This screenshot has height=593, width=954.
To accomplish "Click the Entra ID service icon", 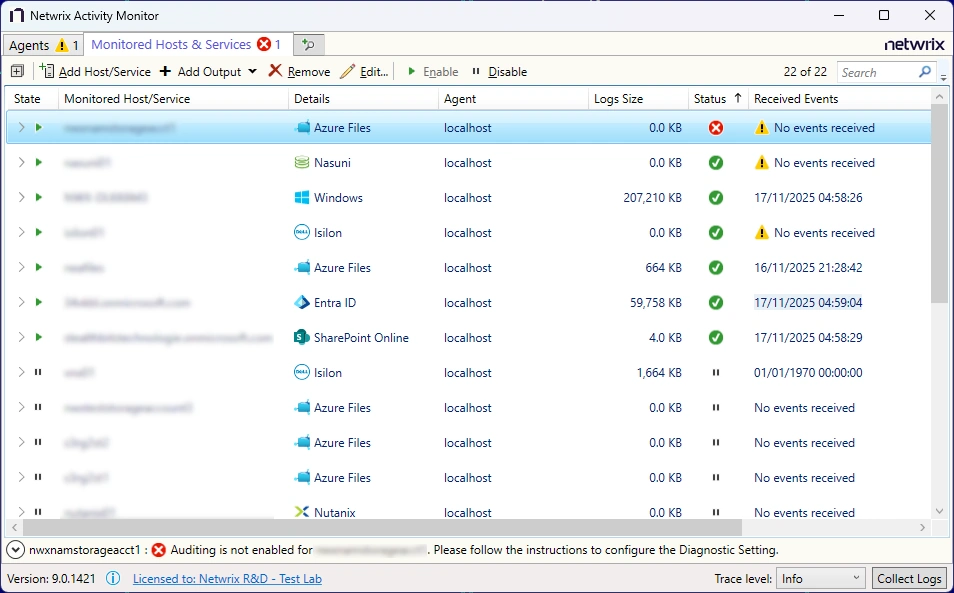I will tap(302, 303).
